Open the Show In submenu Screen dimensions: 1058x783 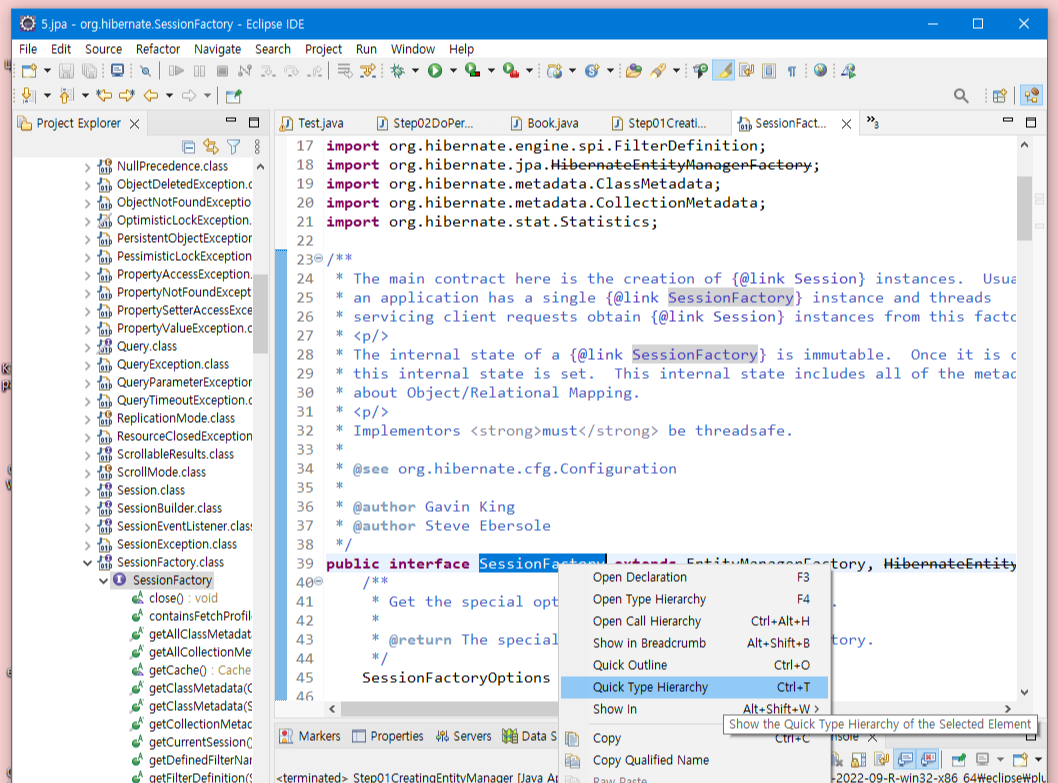(x=694, y=709)
